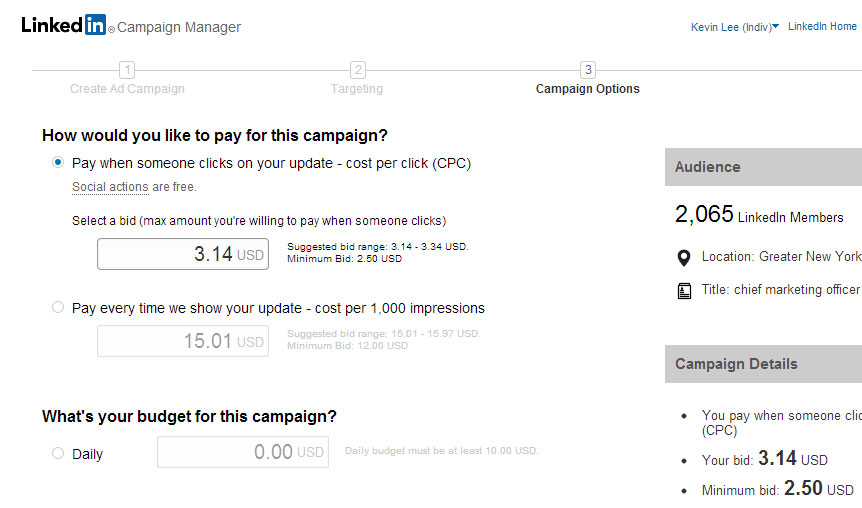Click step 2 number box icon
The width and height of the screenshot is (862, 508).
[357, 70]
